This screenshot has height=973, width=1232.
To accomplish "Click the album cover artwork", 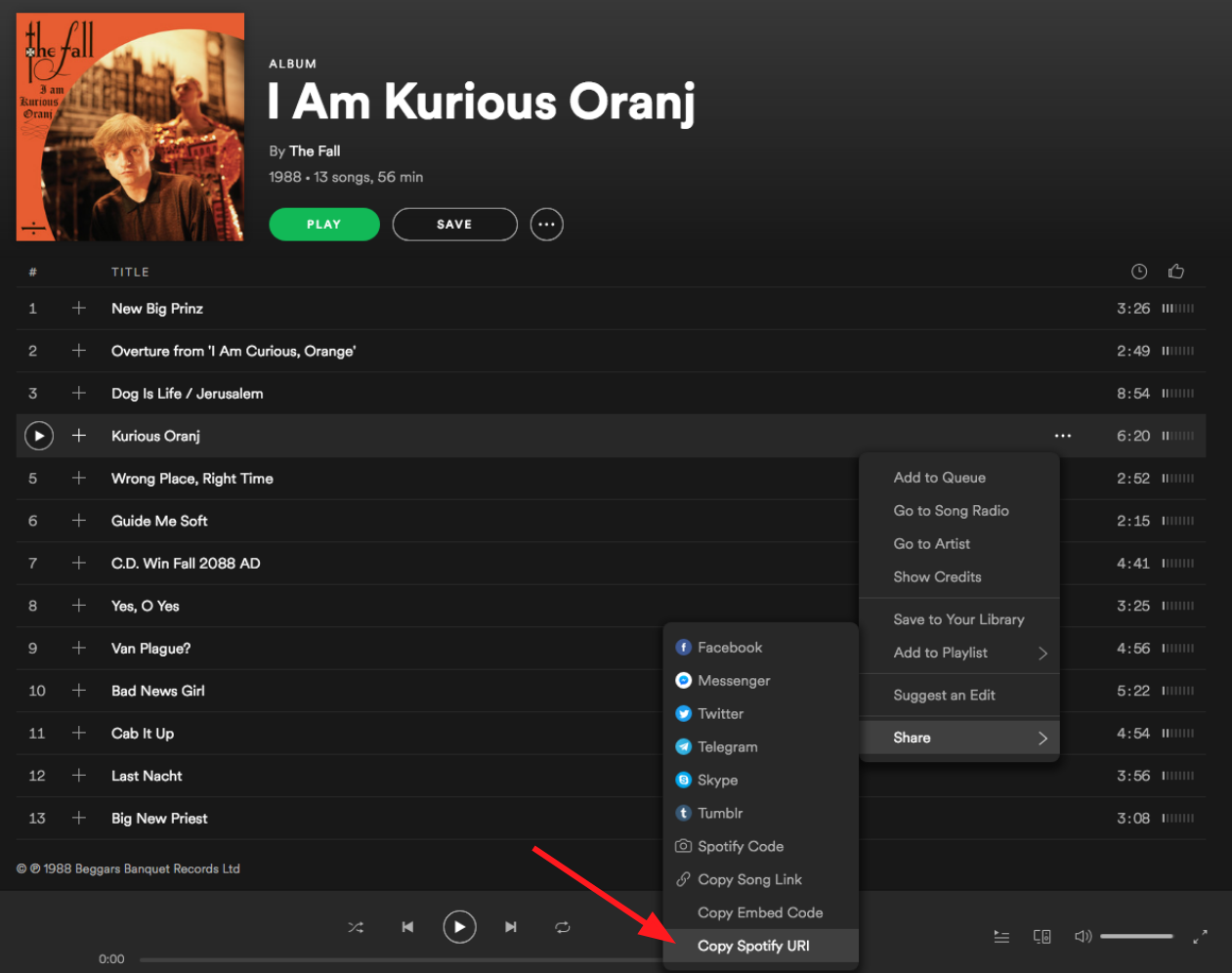I will [x=130, y=127].
